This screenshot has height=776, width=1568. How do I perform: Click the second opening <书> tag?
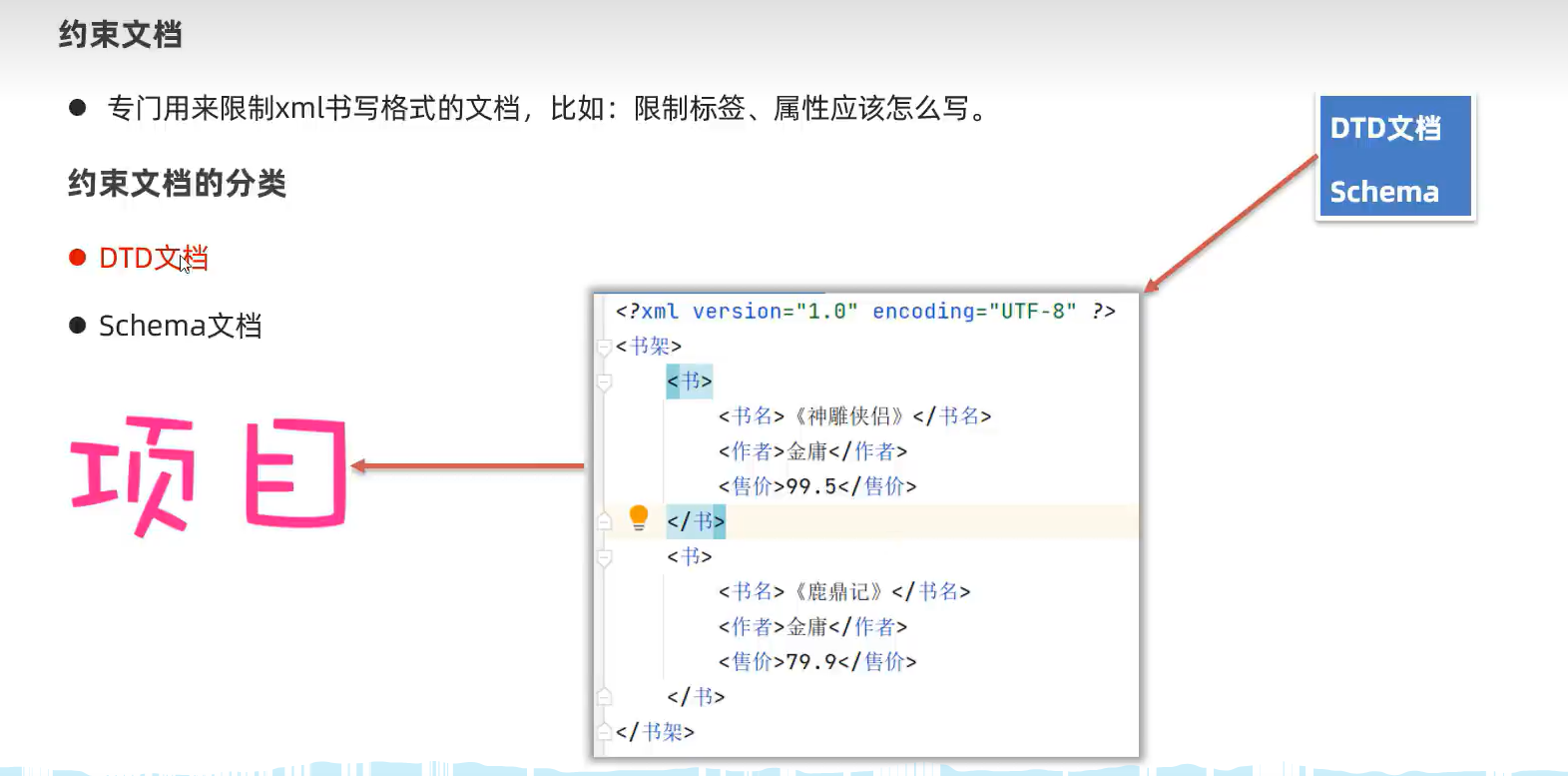click(690, 556)
